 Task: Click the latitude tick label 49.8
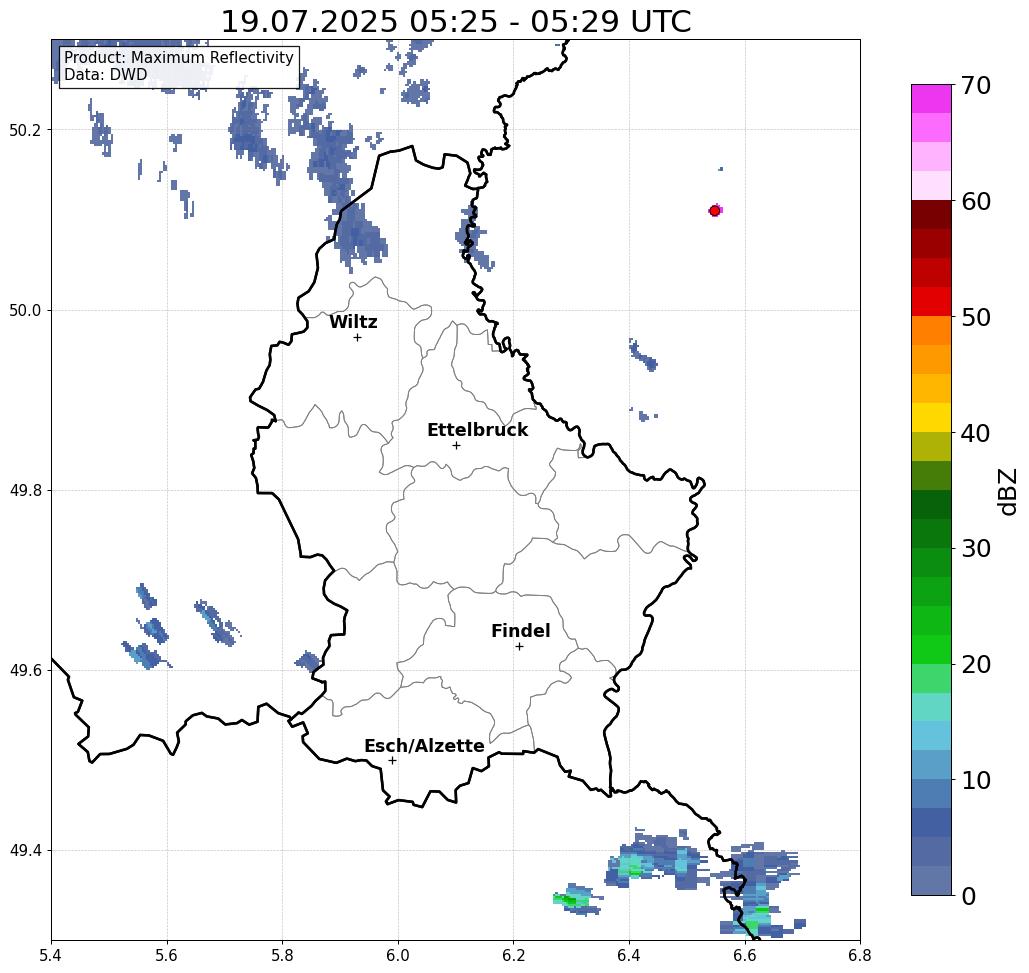click(x=25, y=490)
